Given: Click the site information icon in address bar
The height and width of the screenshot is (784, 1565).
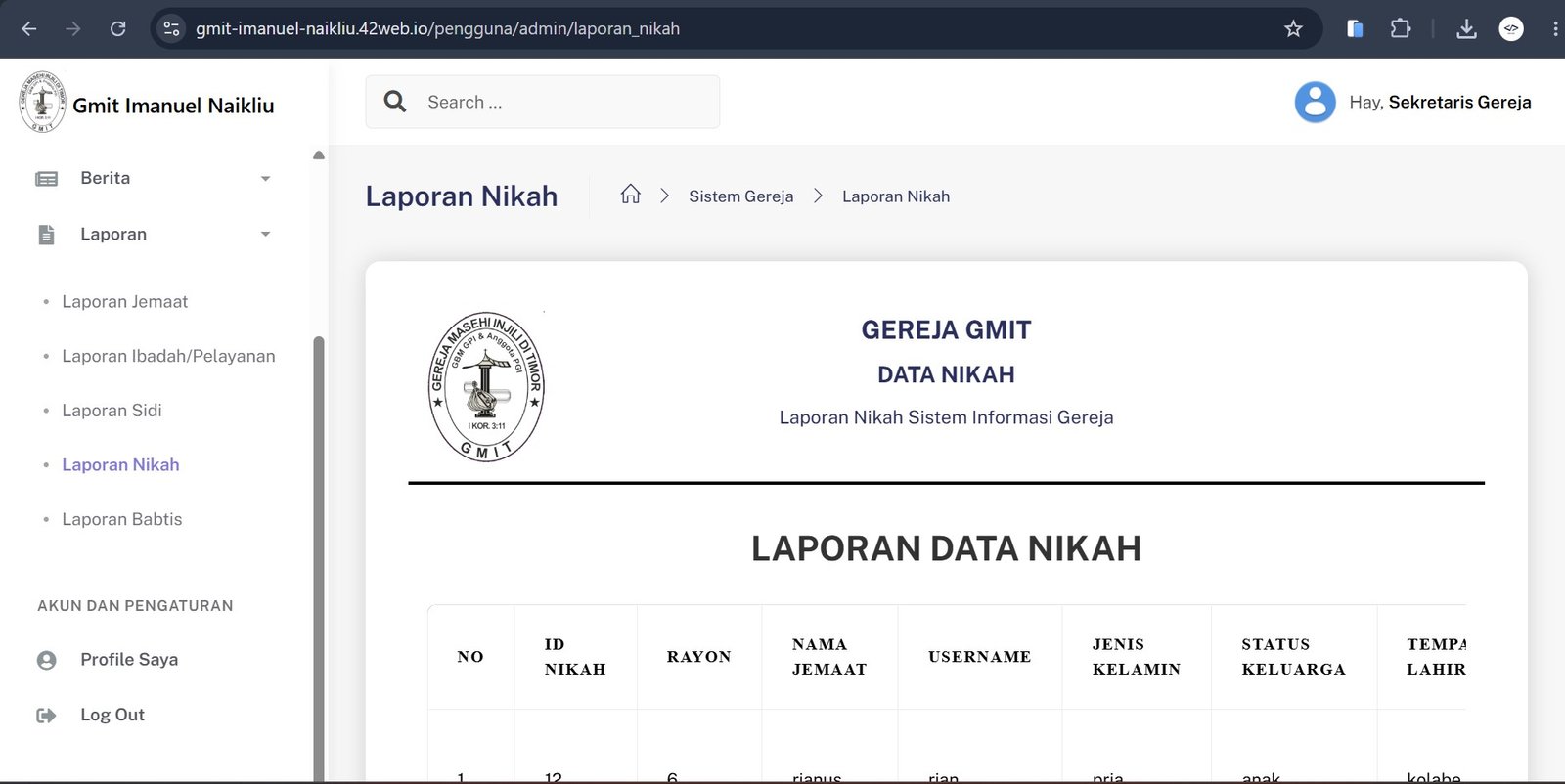Looking at the screenshot, I should click(171, 29).
